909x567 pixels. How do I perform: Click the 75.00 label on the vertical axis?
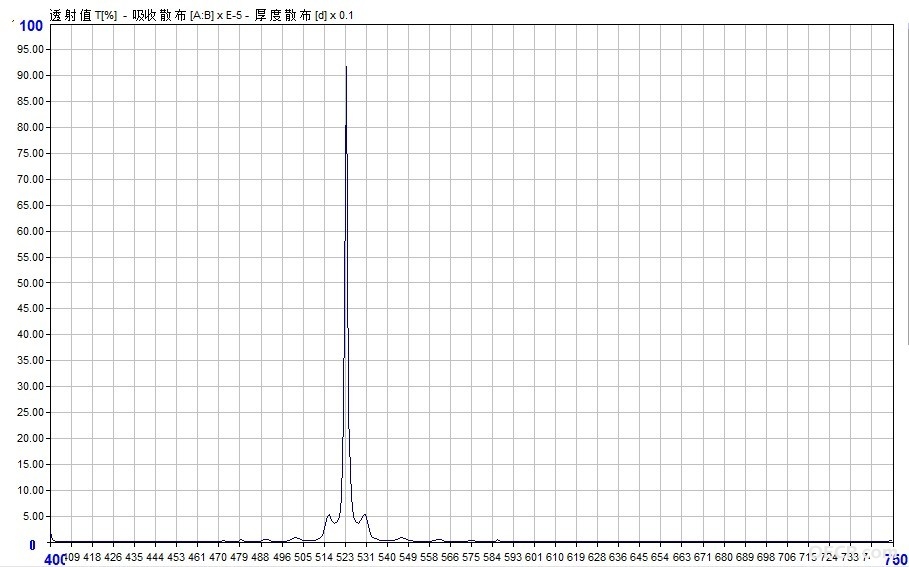coord(31,154)
